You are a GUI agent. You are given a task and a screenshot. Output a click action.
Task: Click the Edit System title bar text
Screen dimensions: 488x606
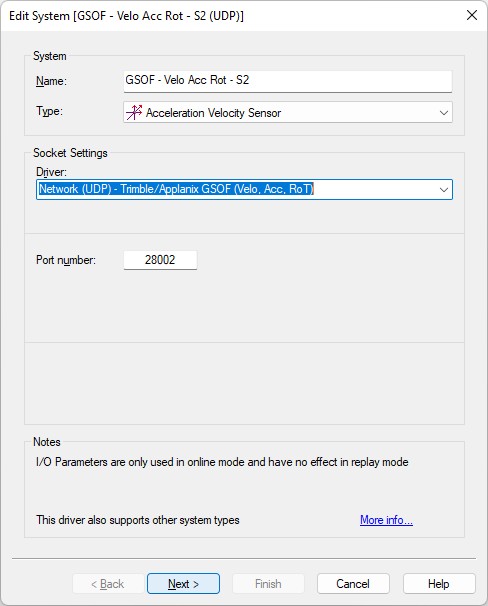tap(126, 16)
